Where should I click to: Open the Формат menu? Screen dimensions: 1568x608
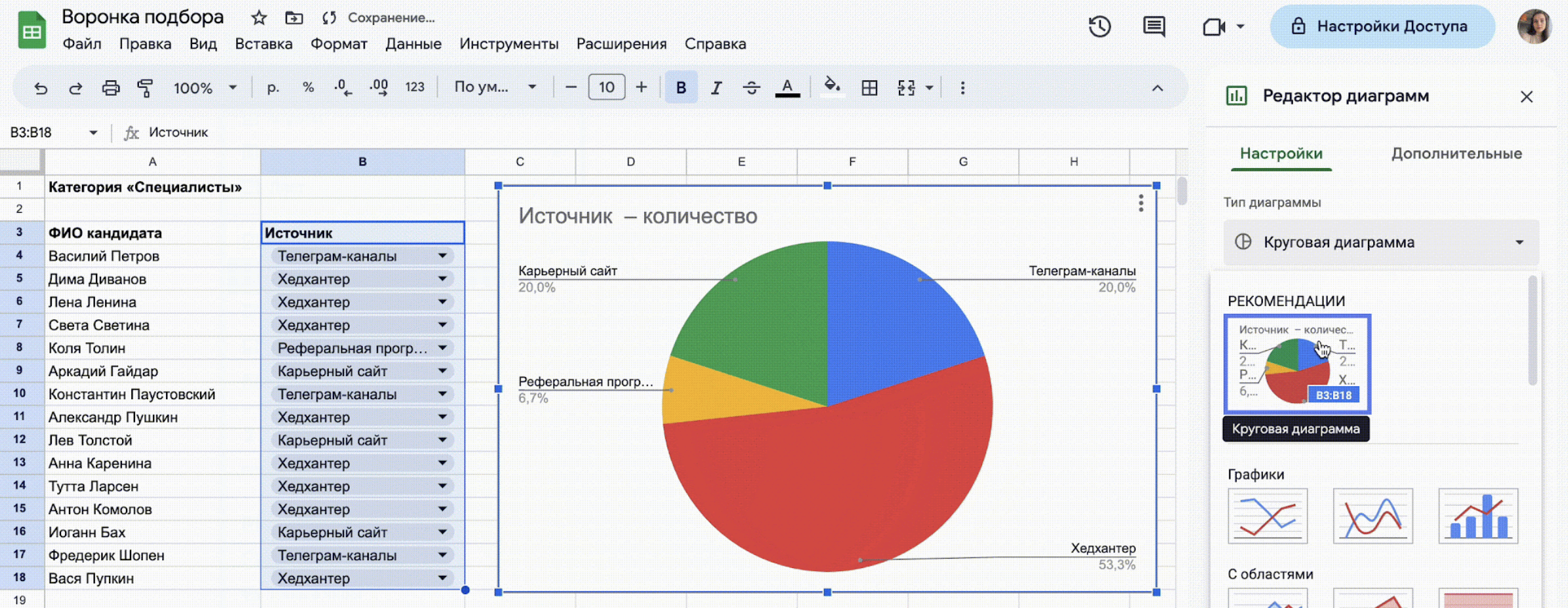click(x=339, y=44)
